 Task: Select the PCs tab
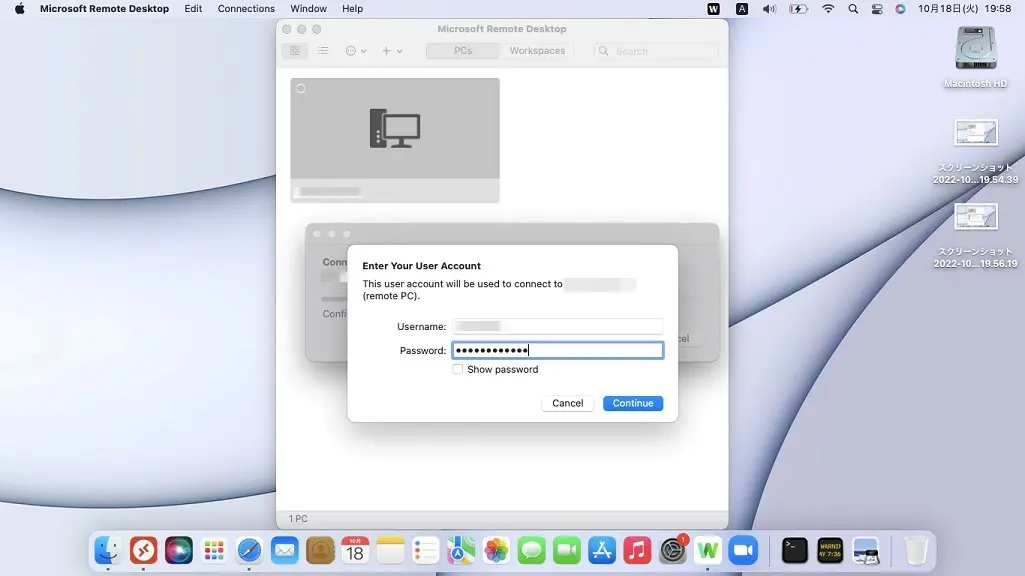tap(462, 51)
